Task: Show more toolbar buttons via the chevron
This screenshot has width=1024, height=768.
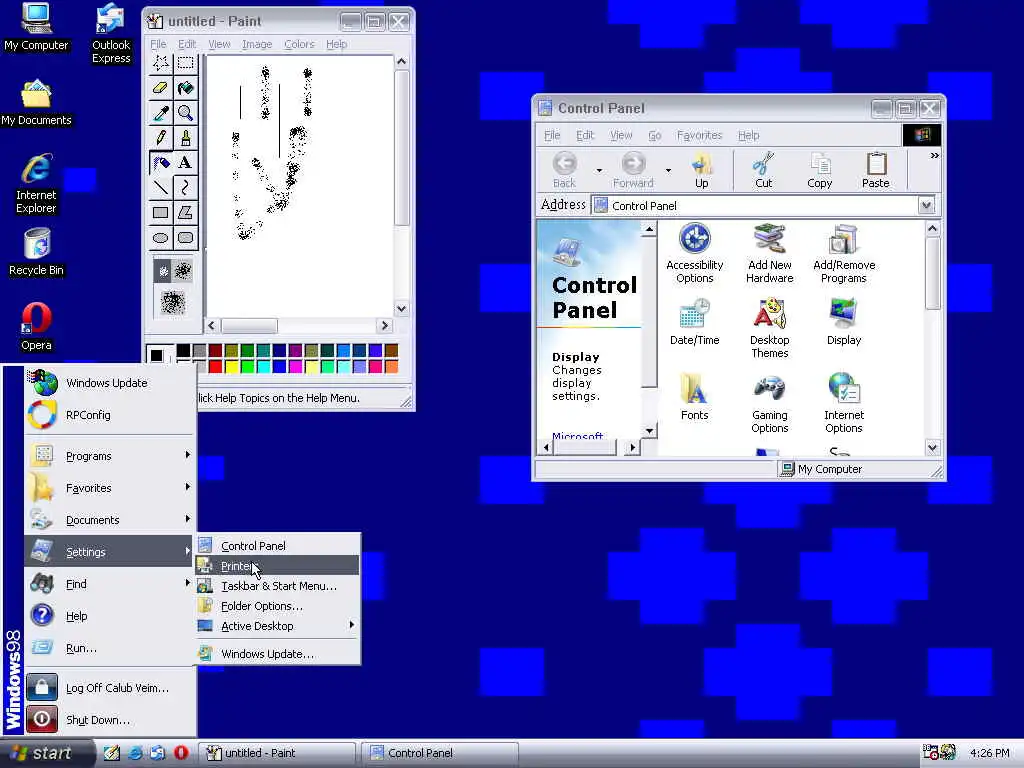Action: 935,155
